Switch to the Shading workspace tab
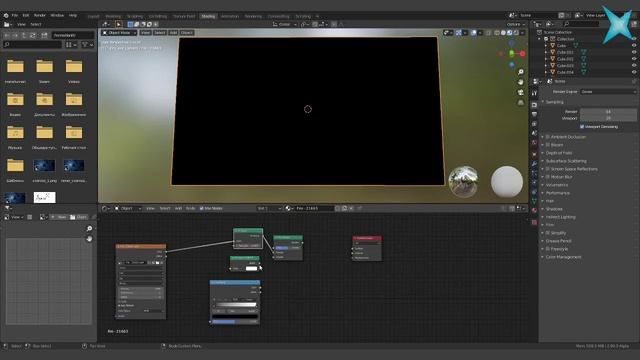 click(208, 16)
